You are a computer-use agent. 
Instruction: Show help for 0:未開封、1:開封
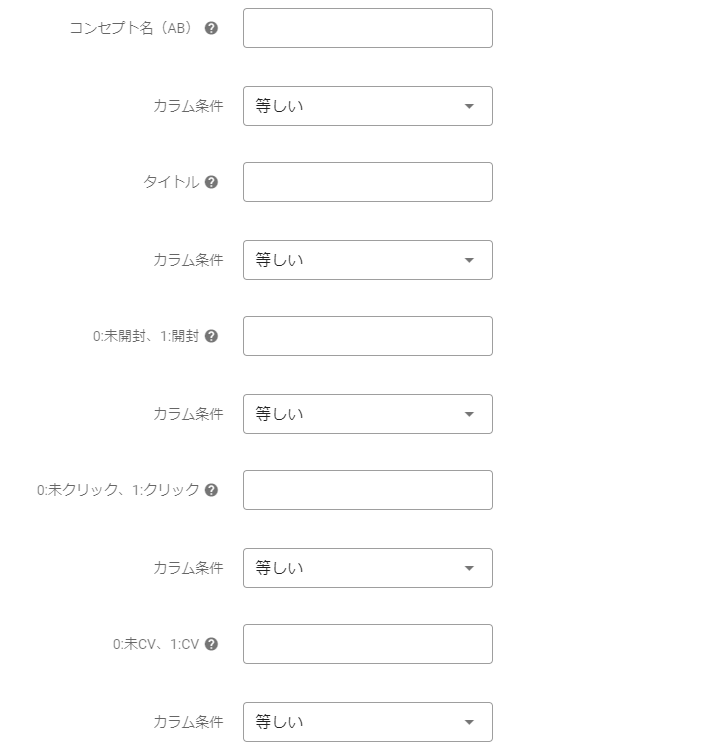(x=211, y=336)
